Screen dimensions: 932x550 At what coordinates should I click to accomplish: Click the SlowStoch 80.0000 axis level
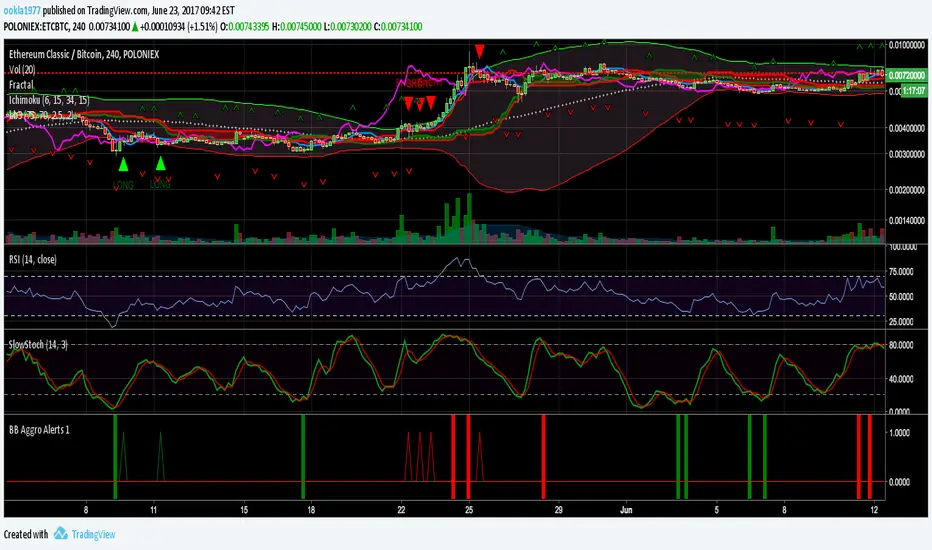[x=902, y=345]
